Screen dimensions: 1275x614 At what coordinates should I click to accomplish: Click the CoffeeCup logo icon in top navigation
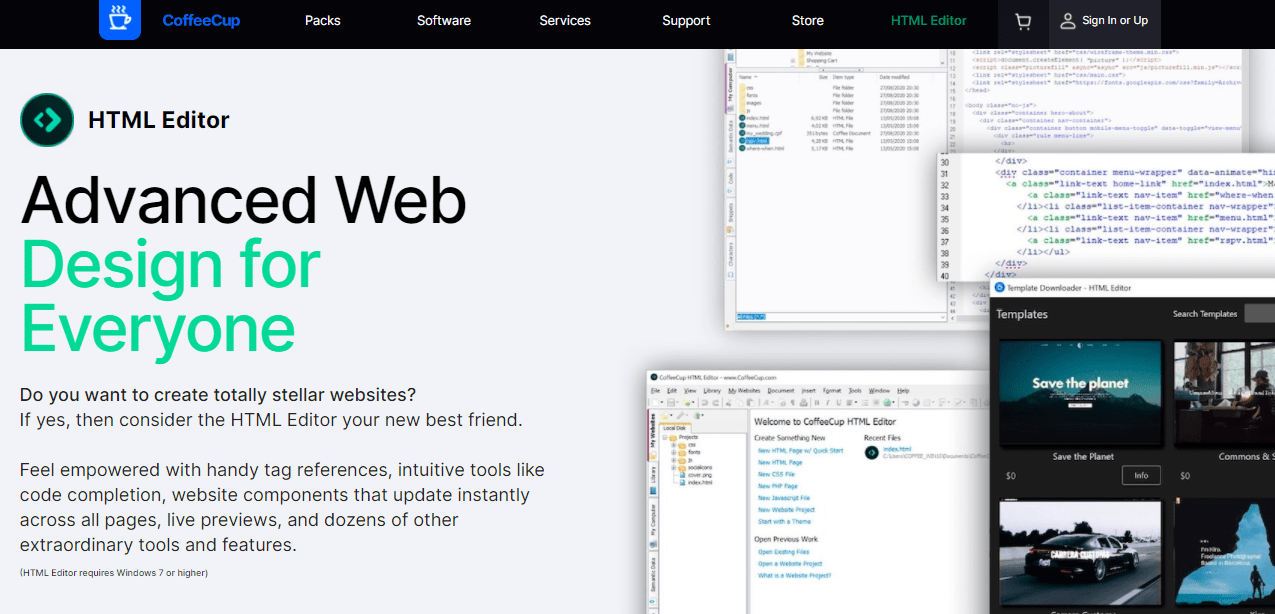click(x=118, y=20)
